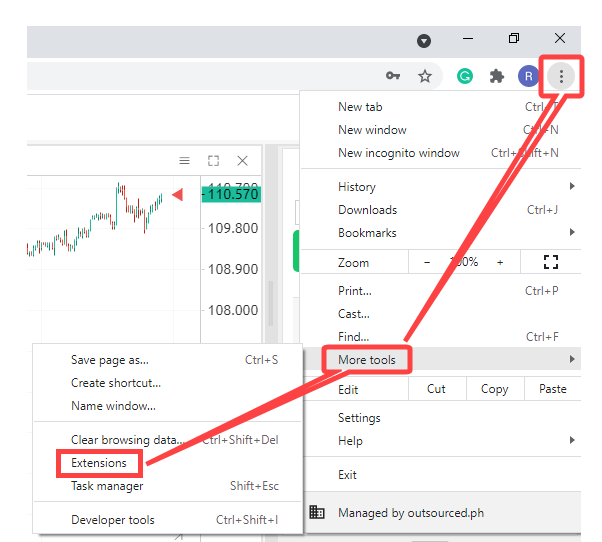Click the 110.570 current price label
This screenshot has height=542, width=602.
[232, 194]
